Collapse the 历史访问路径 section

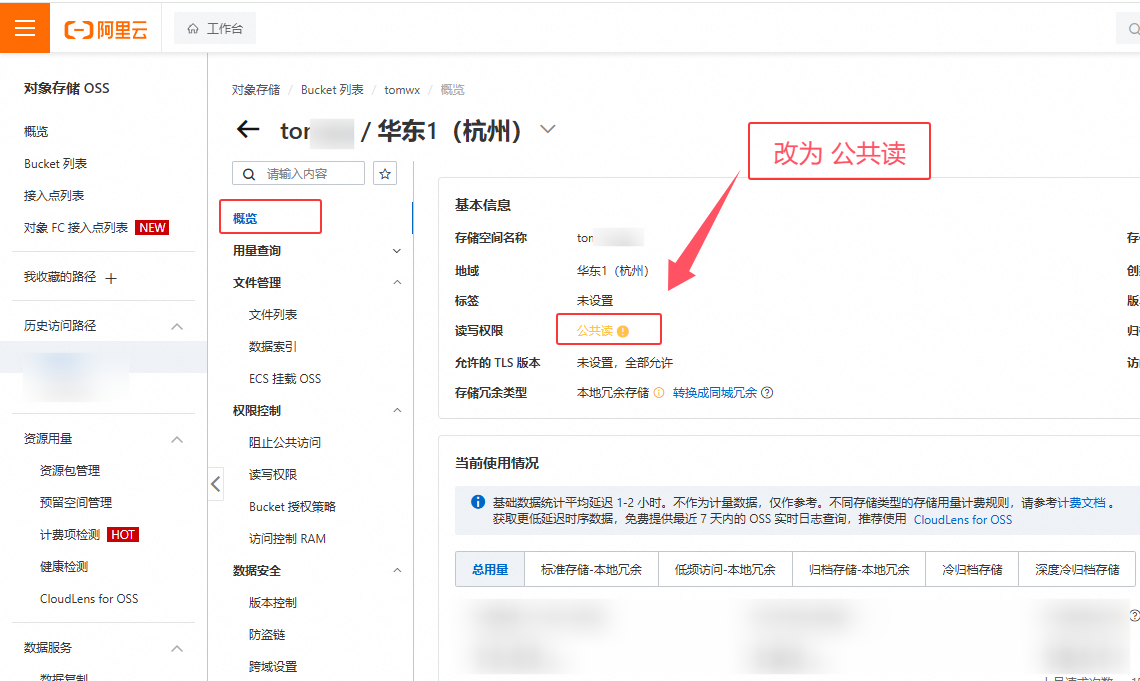pos(177,326)
